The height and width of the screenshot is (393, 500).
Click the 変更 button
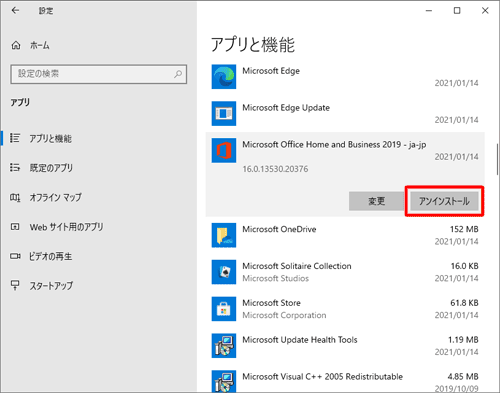tap(377, 201)
